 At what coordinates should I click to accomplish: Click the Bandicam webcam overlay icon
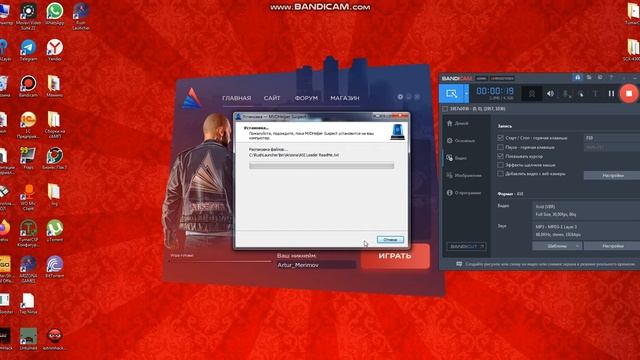pyautogui.click(x=532, y=93)
